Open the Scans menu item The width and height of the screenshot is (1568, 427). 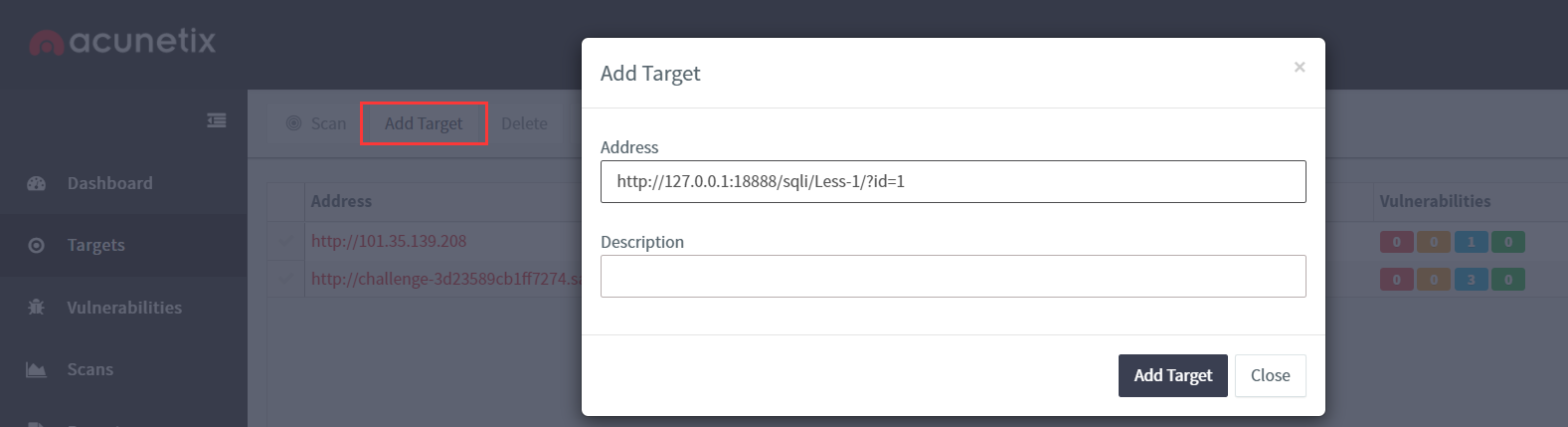tap(89, 369)
